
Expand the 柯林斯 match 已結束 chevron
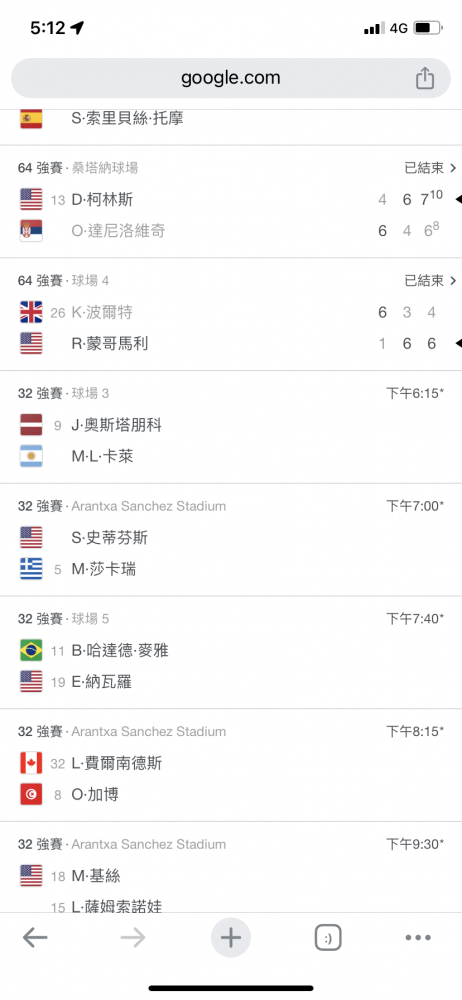431,168
